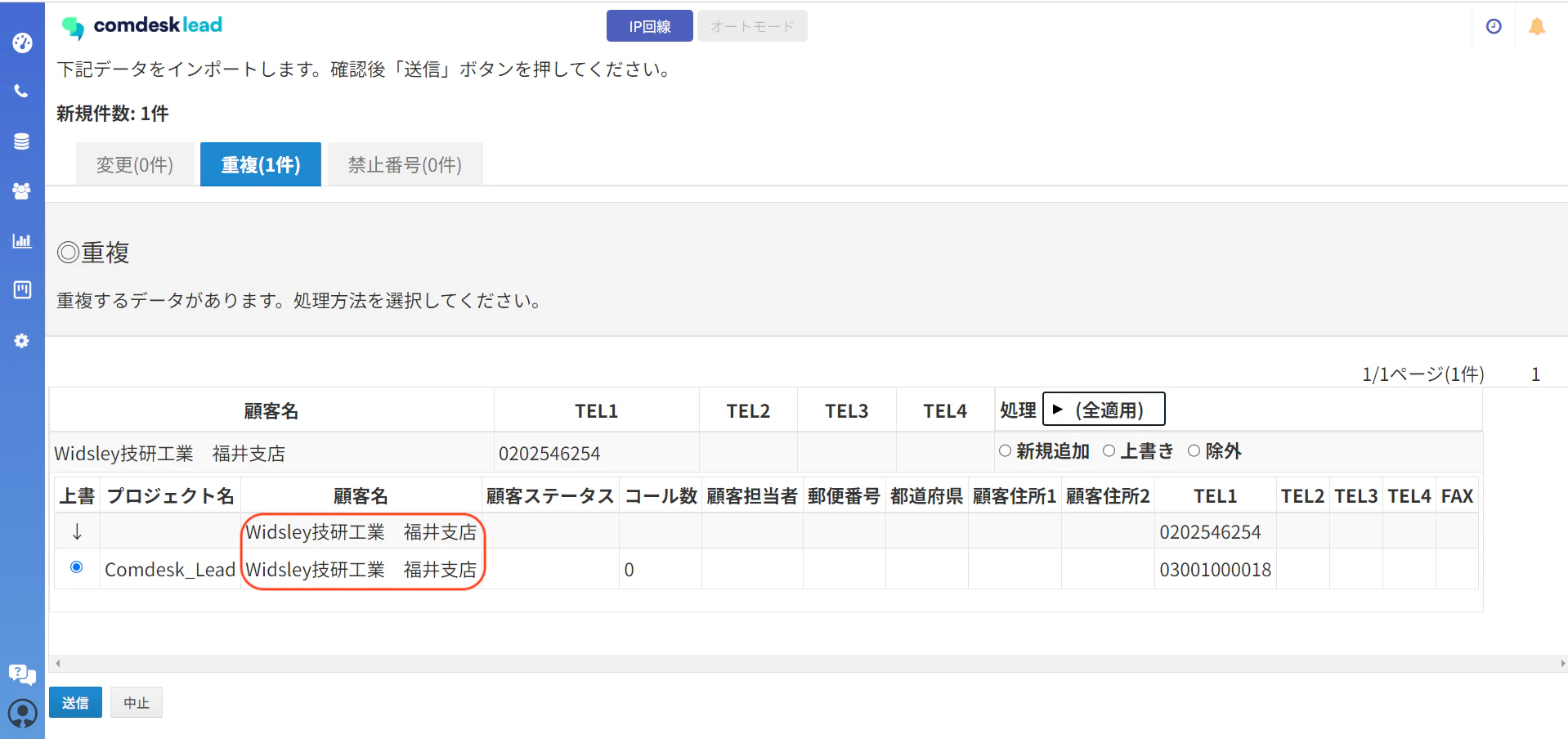Screen dimensions: 1568x739
Task: Click the オートモード button
Action: pos(752,26)
